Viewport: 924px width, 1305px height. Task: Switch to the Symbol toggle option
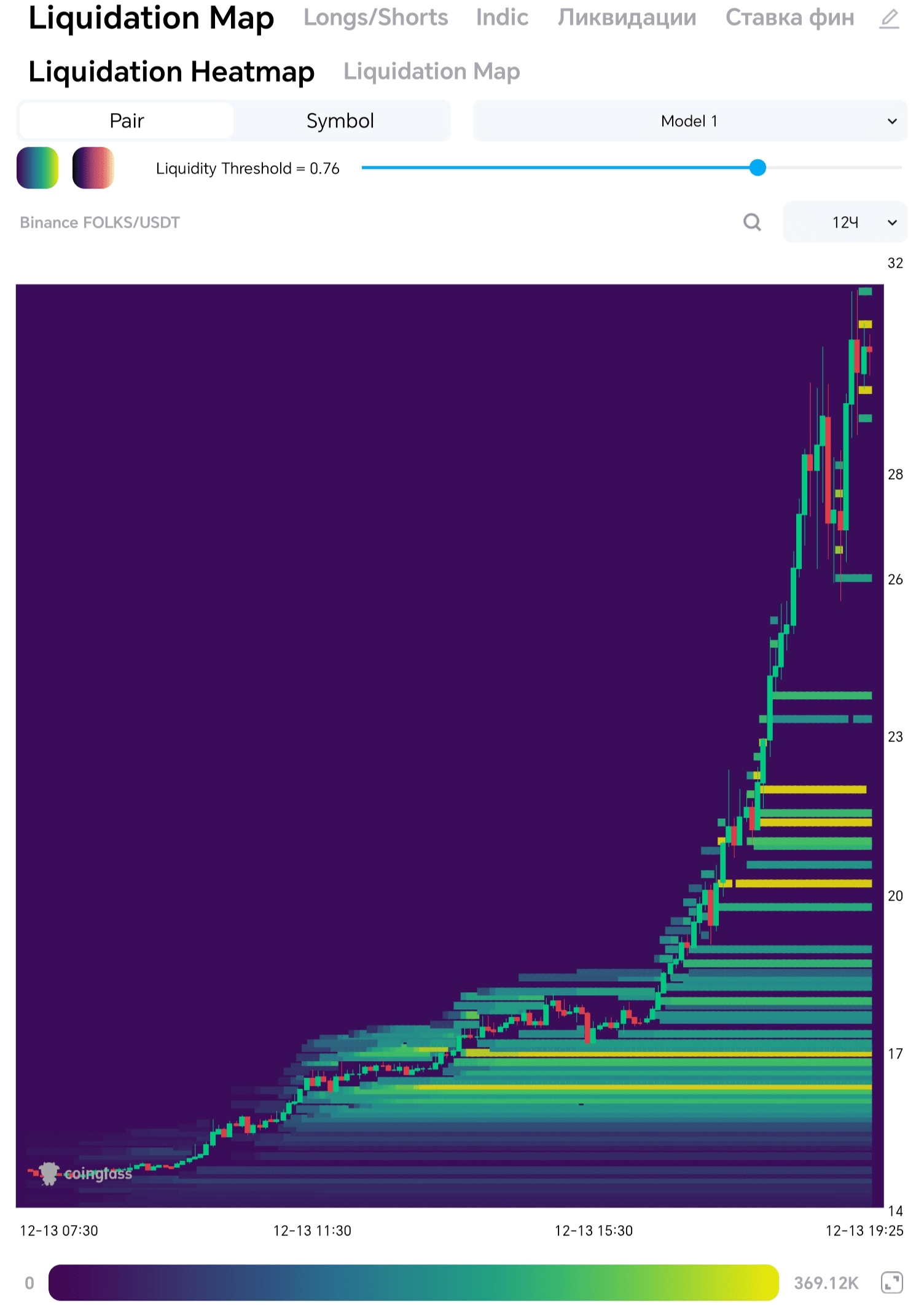coord(340,120)
